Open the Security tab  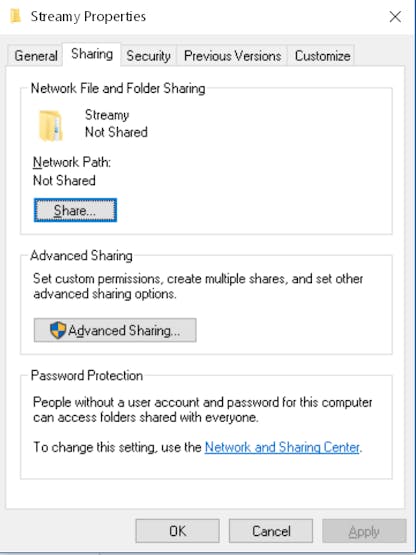pyautogui.click(x=148, y=56)
